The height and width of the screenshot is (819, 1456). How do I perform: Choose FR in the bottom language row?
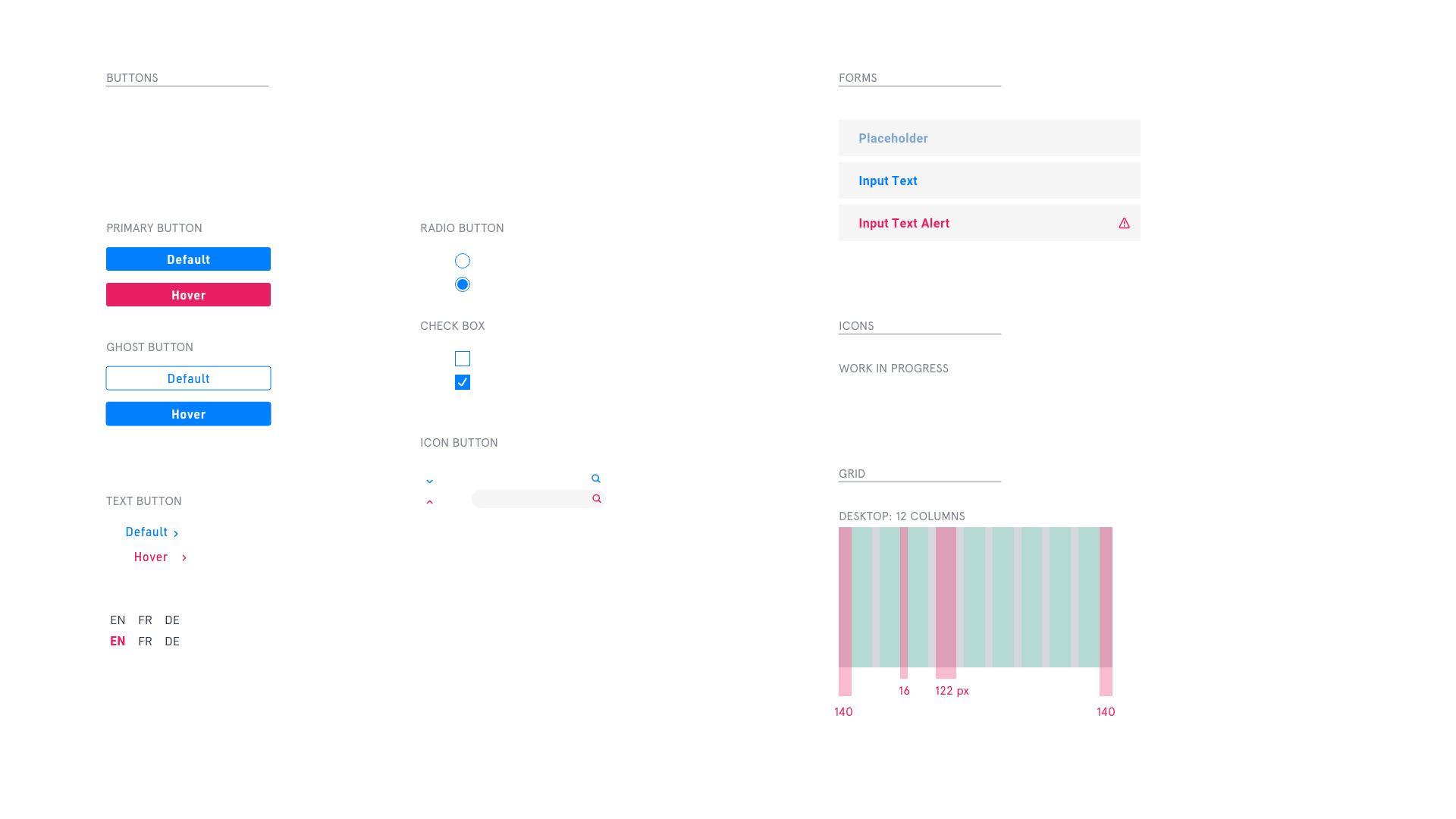click(x=145, y=642)
